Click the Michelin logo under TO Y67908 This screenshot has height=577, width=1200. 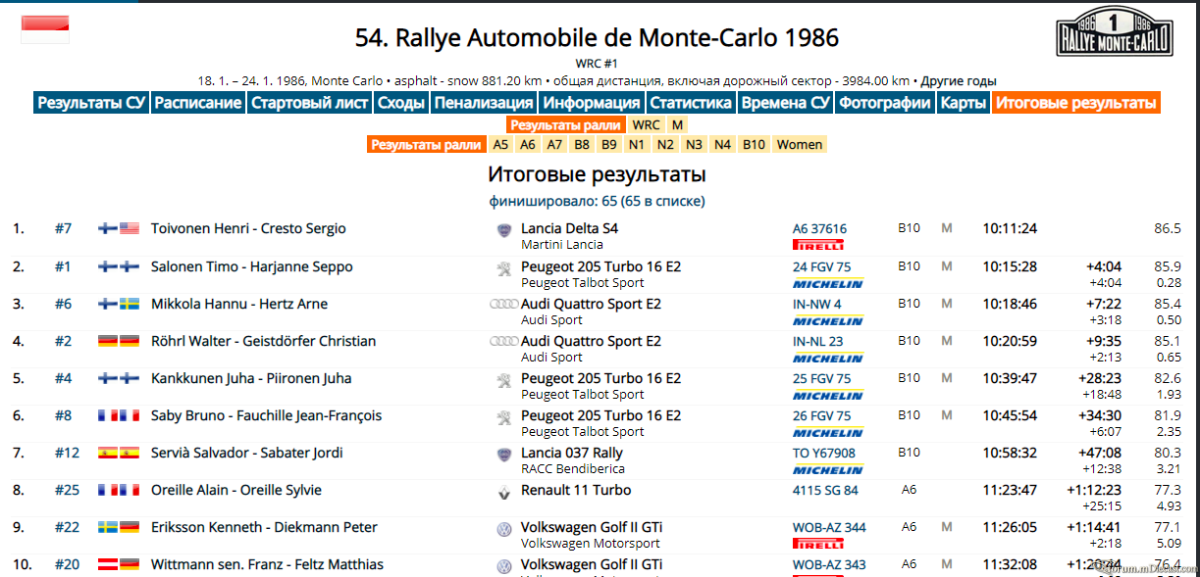(x=828, y=470)
